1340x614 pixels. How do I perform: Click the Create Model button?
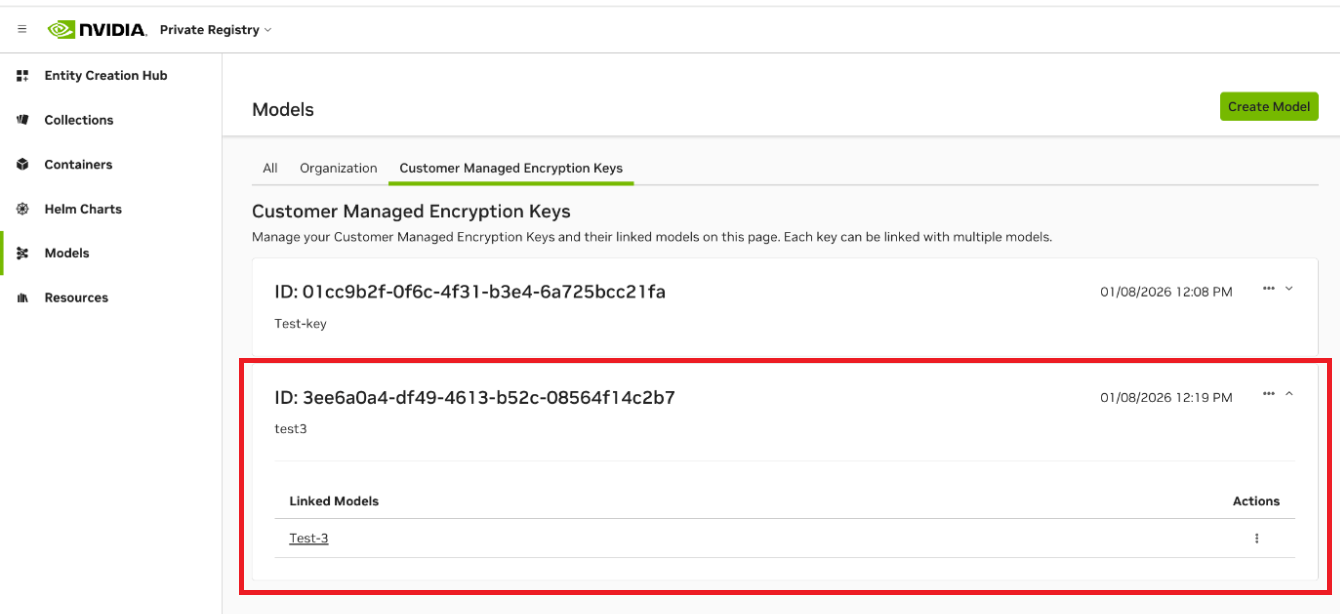pyautogui.click(x=1268, y=107)
